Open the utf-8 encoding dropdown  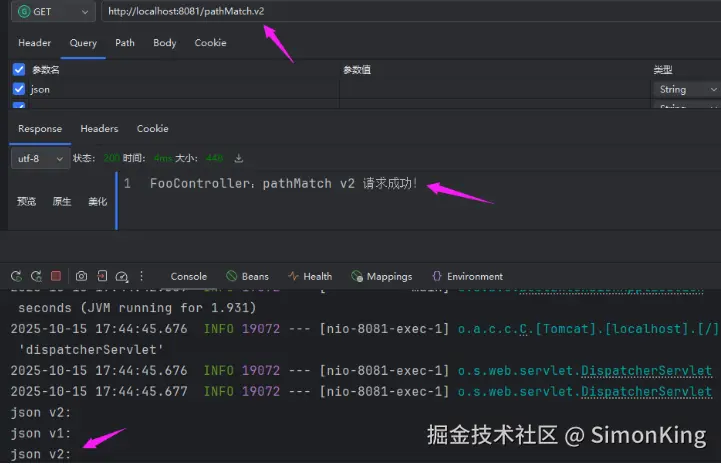click(40, 159)
